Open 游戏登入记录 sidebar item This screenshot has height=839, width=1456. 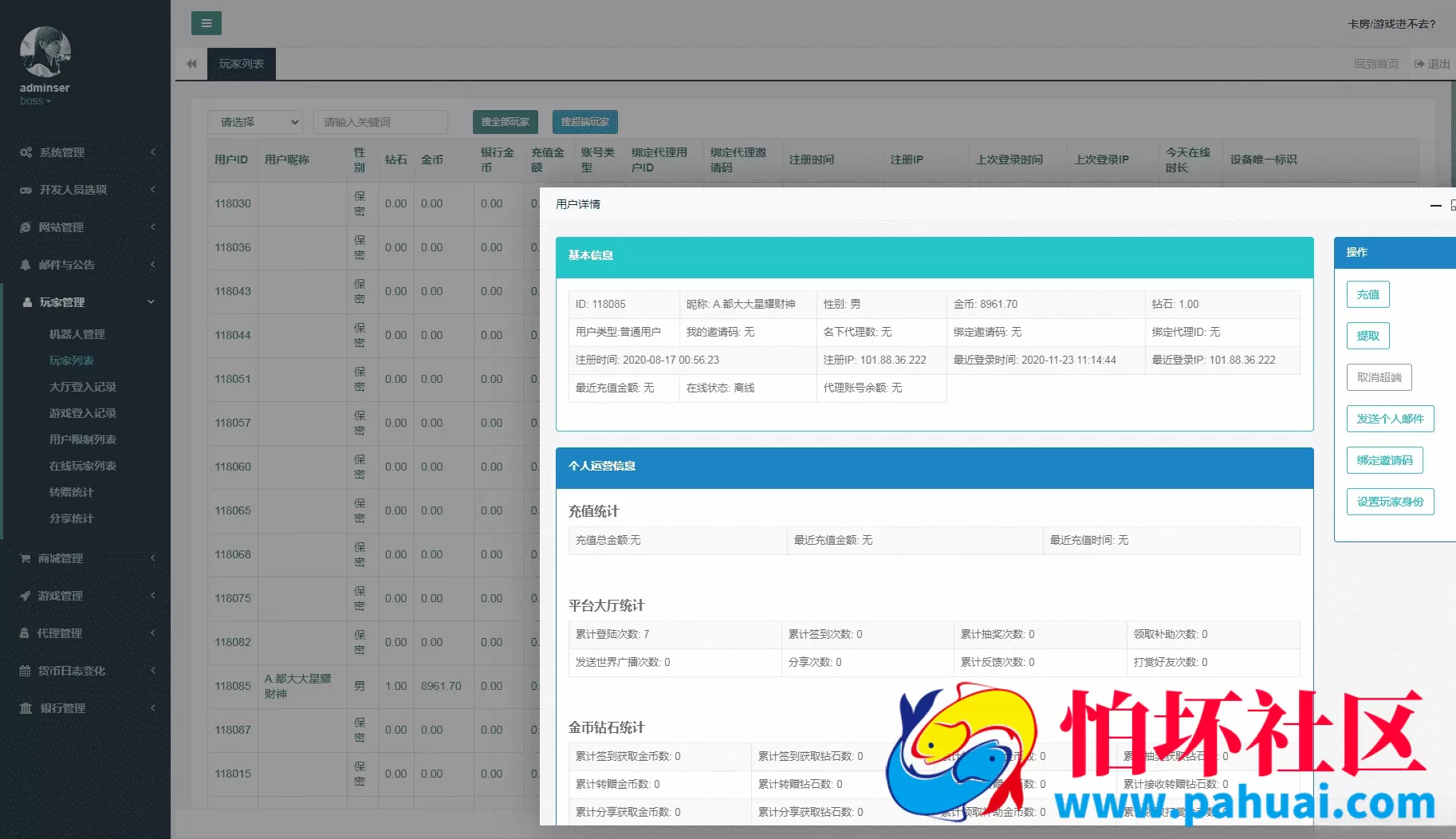coord(83,413)
